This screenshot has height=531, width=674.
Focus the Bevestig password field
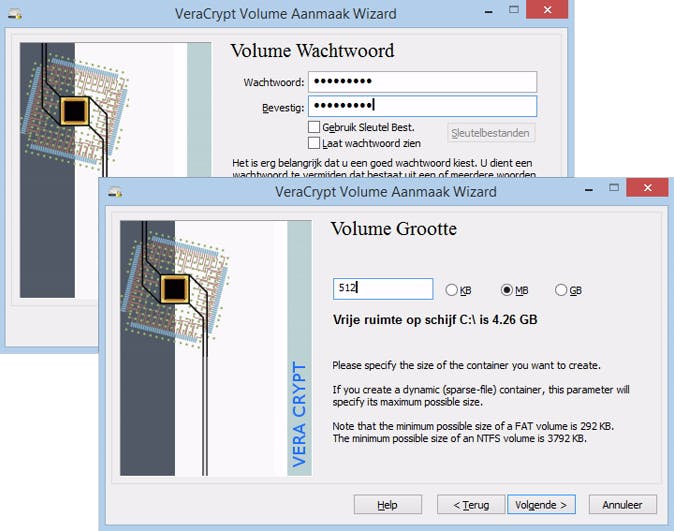(x=423, y=106)
